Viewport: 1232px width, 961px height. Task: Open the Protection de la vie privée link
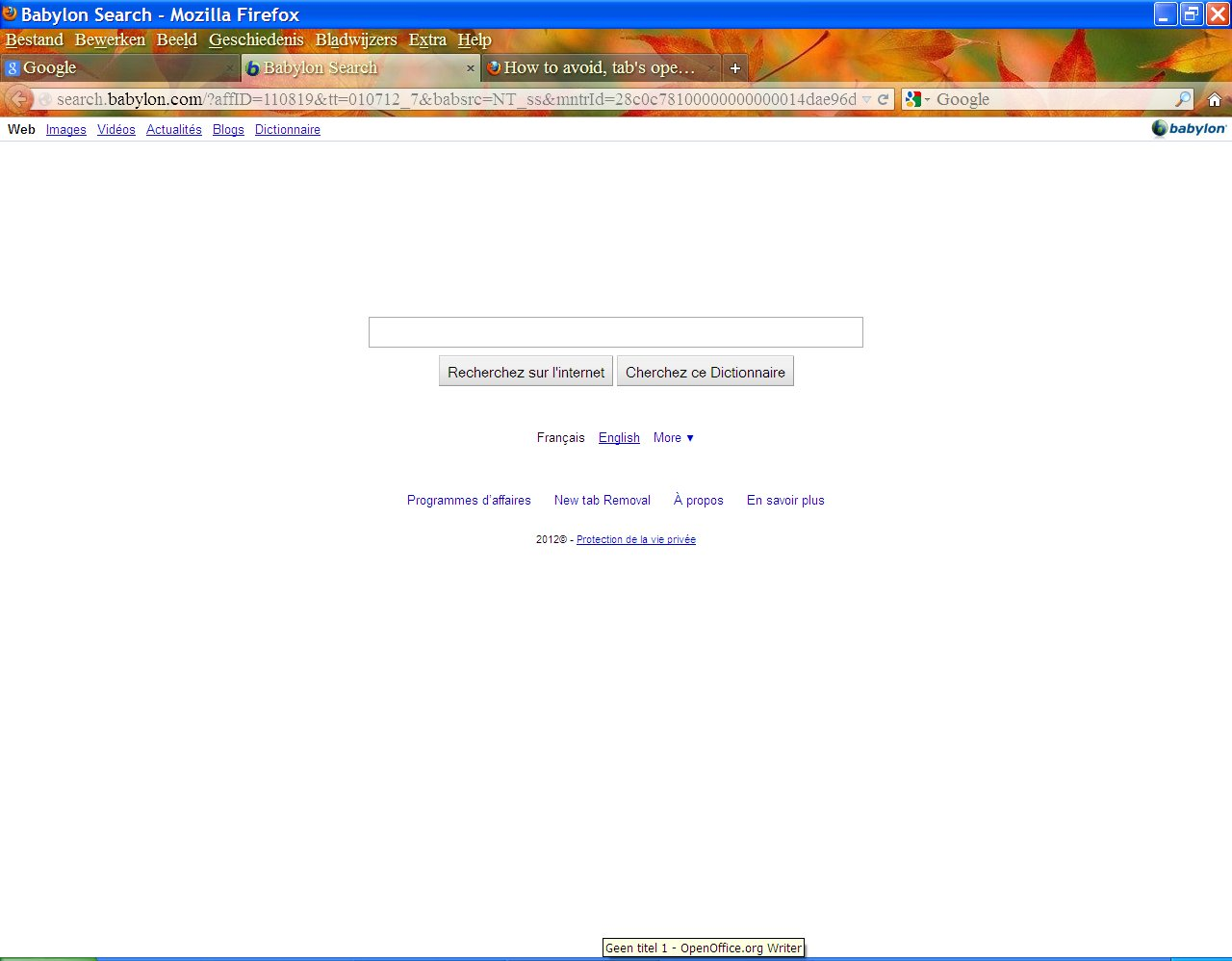[x=636, y=539]
